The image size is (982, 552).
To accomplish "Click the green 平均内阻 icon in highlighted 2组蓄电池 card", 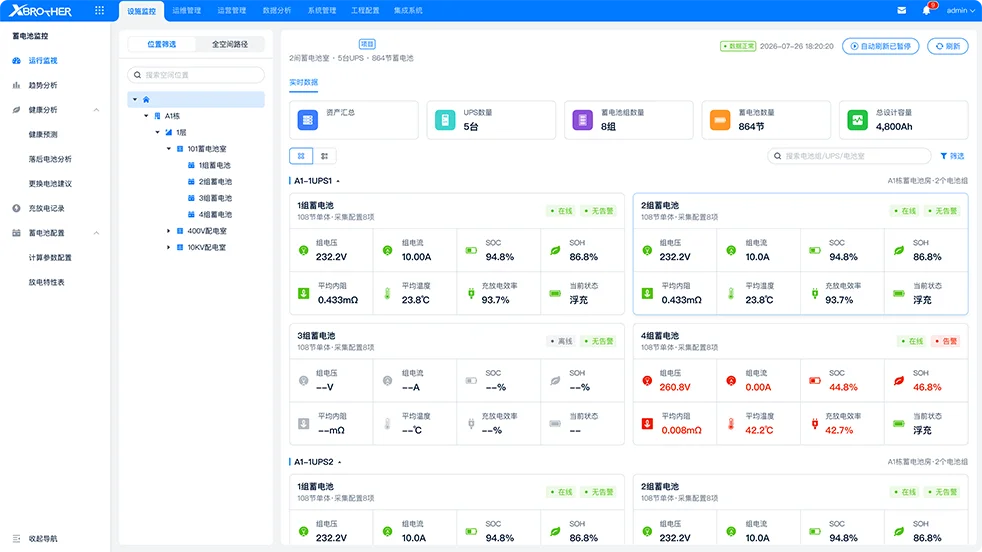I will point(647,293).
